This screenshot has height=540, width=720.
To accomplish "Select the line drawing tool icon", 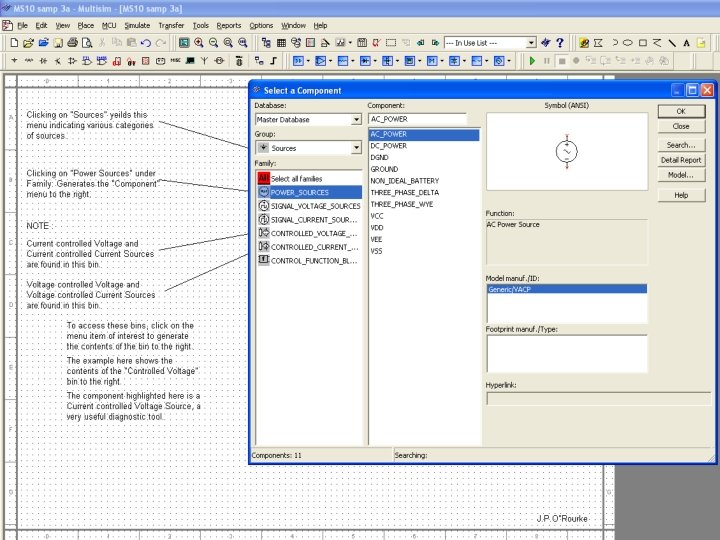I will [x=672, y=43].
